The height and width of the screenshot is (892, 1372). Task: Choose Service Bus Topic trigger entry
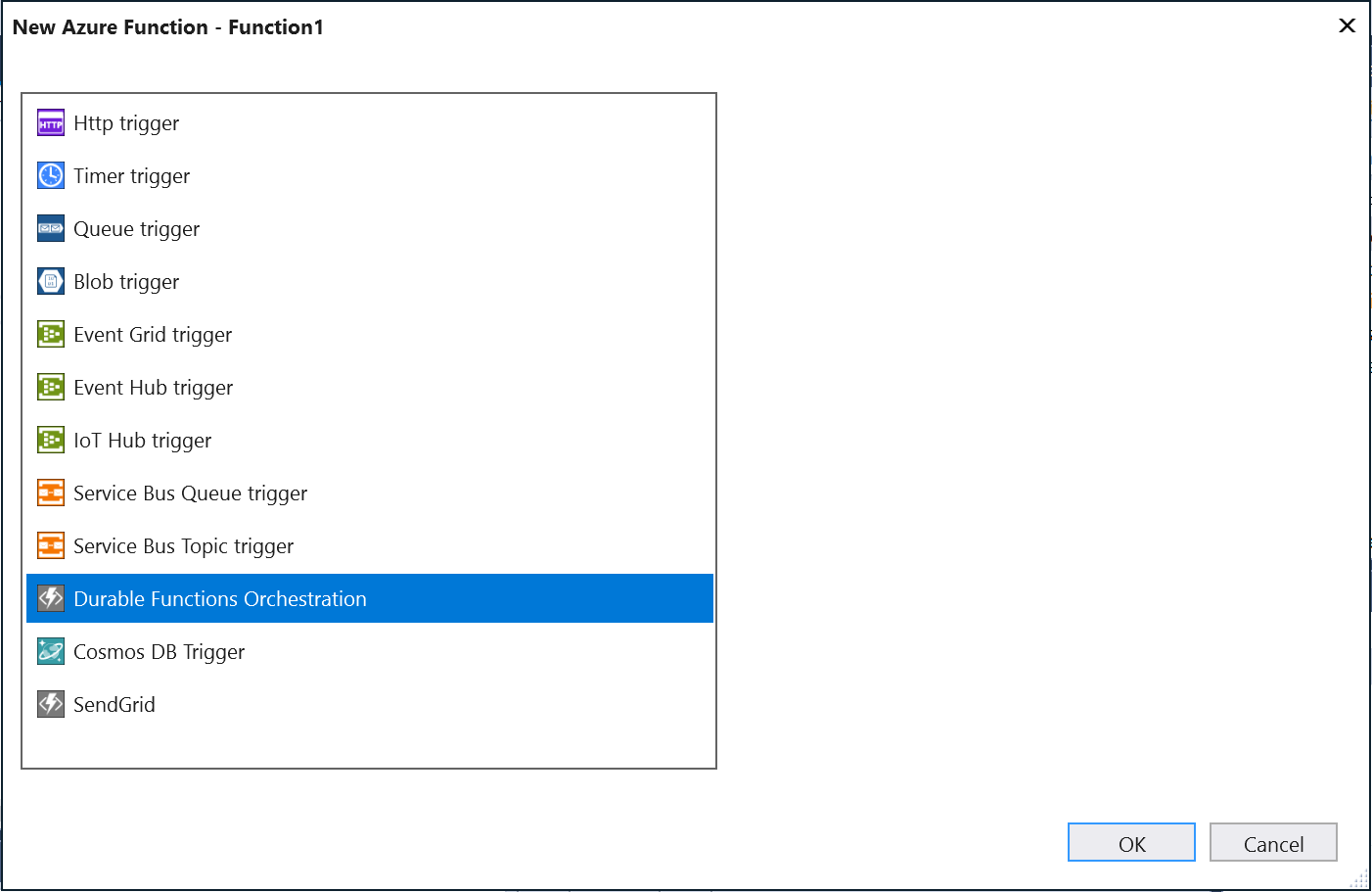370,546
